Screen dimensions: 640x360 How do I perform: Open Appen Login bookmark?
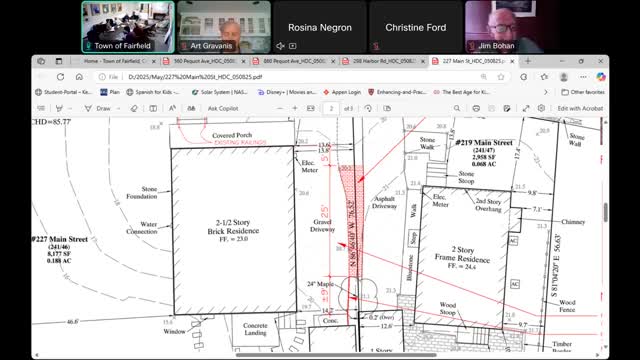coord(342,92)
